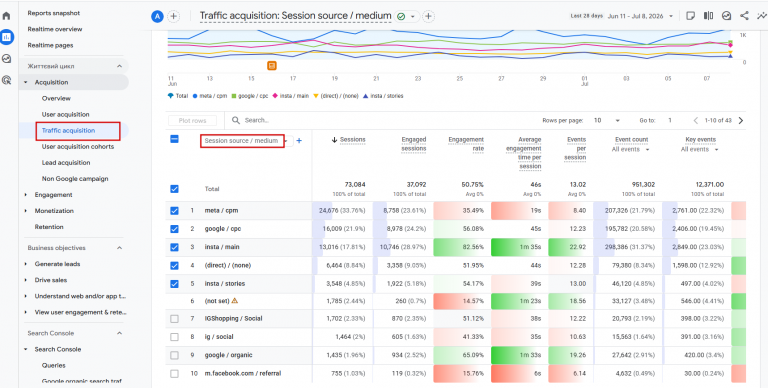Viewport: 768px width, 388px height.
Task: Open Acquisition Overview in the sidebar
Action: [x=56, y=98]
